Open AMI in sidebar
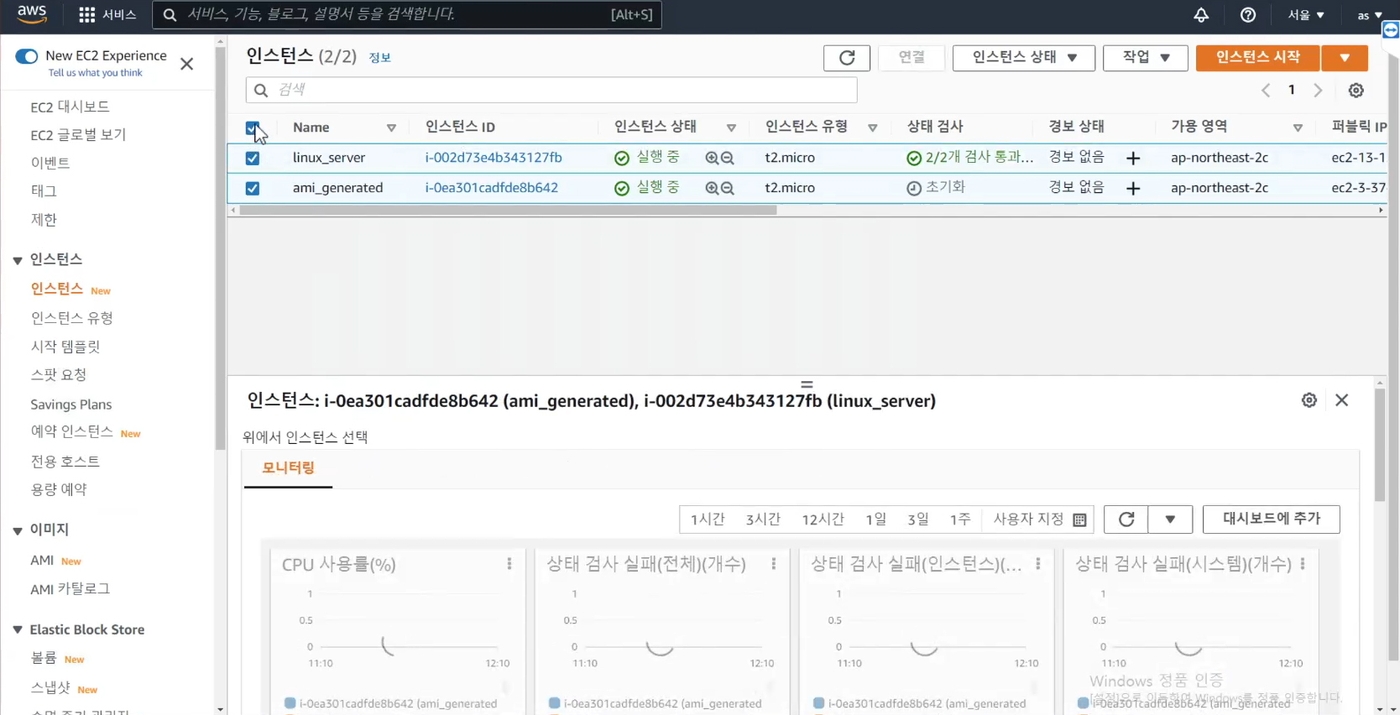Image resolution: width=1400 pixels, height=715 pixels. point(42,560)
